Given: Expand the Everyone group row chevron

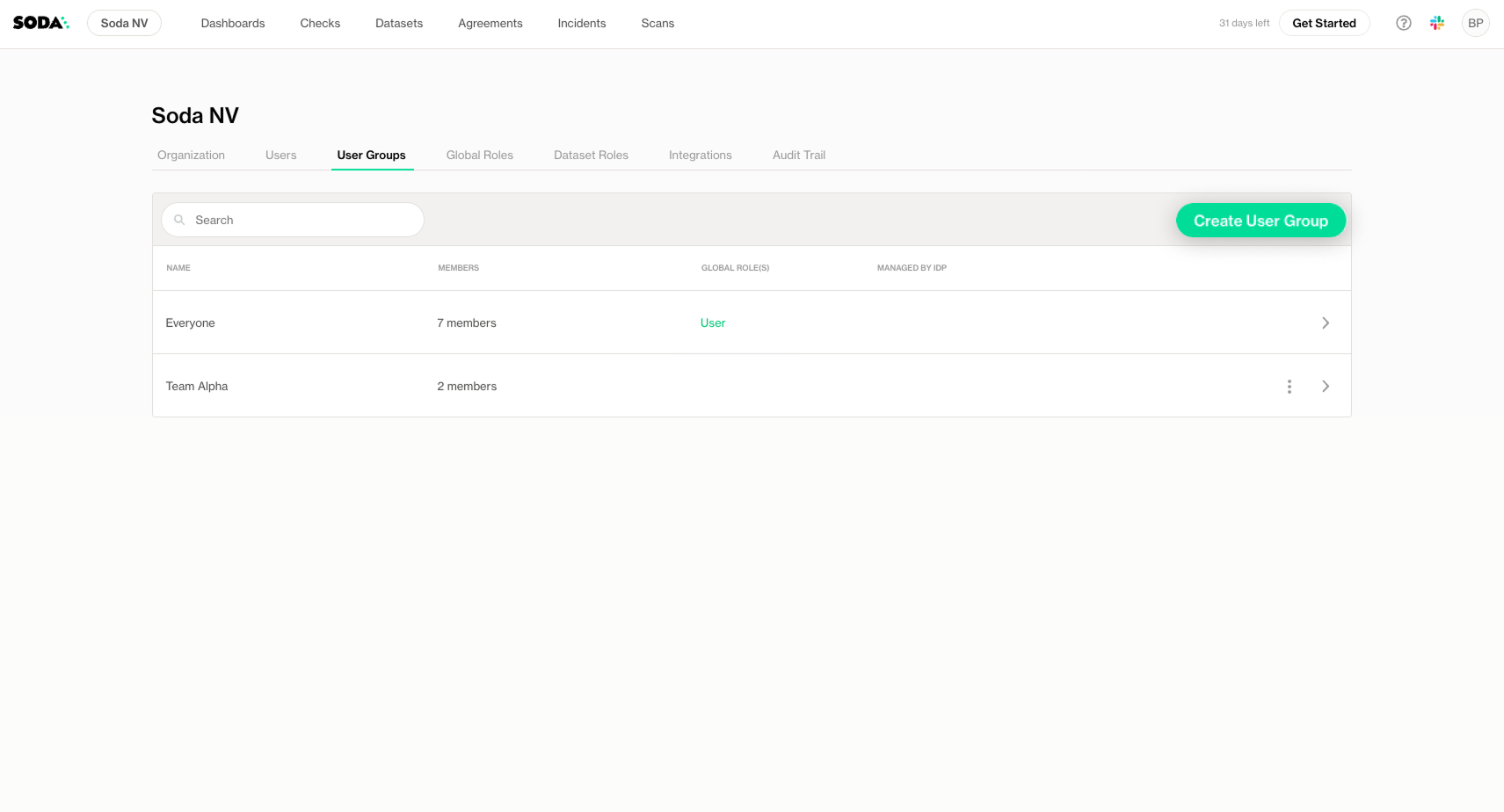Looking at the screenshot, I should [1325, 323].
